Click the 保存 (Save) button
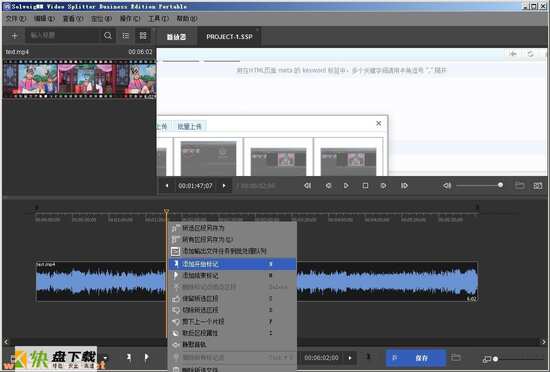Image resolution: width=550 pixels, height=372 pixels. 416,358
